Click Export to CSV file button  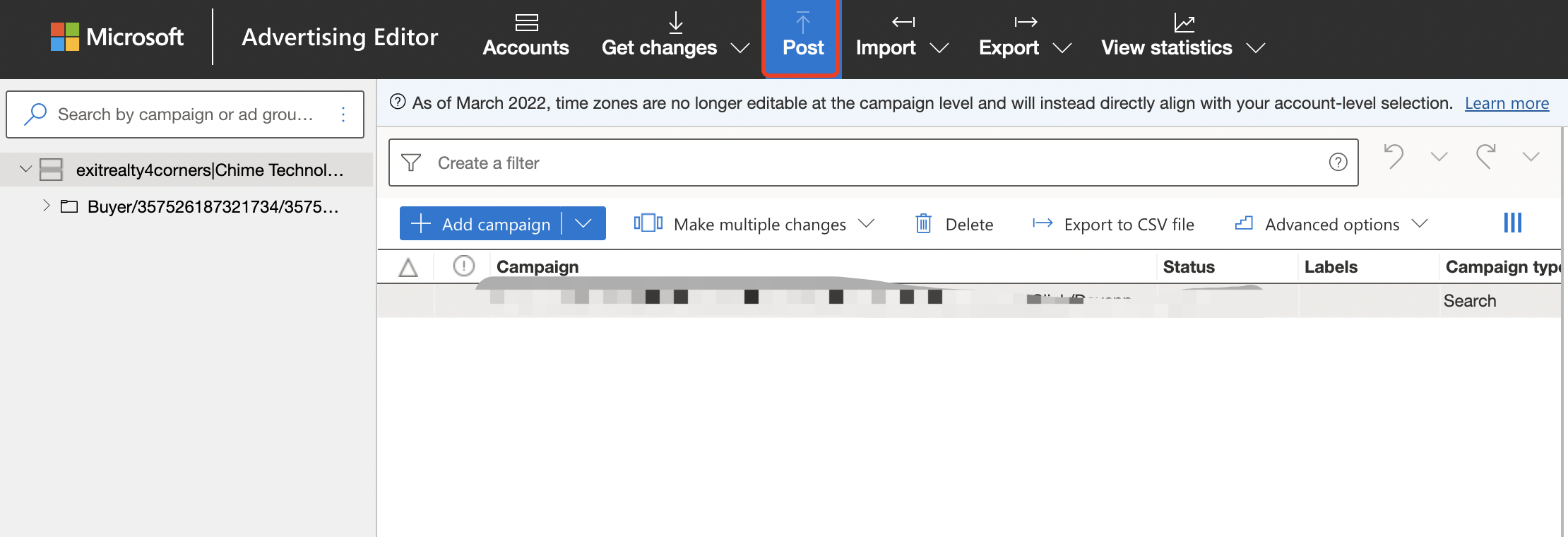click(1113, 224)
